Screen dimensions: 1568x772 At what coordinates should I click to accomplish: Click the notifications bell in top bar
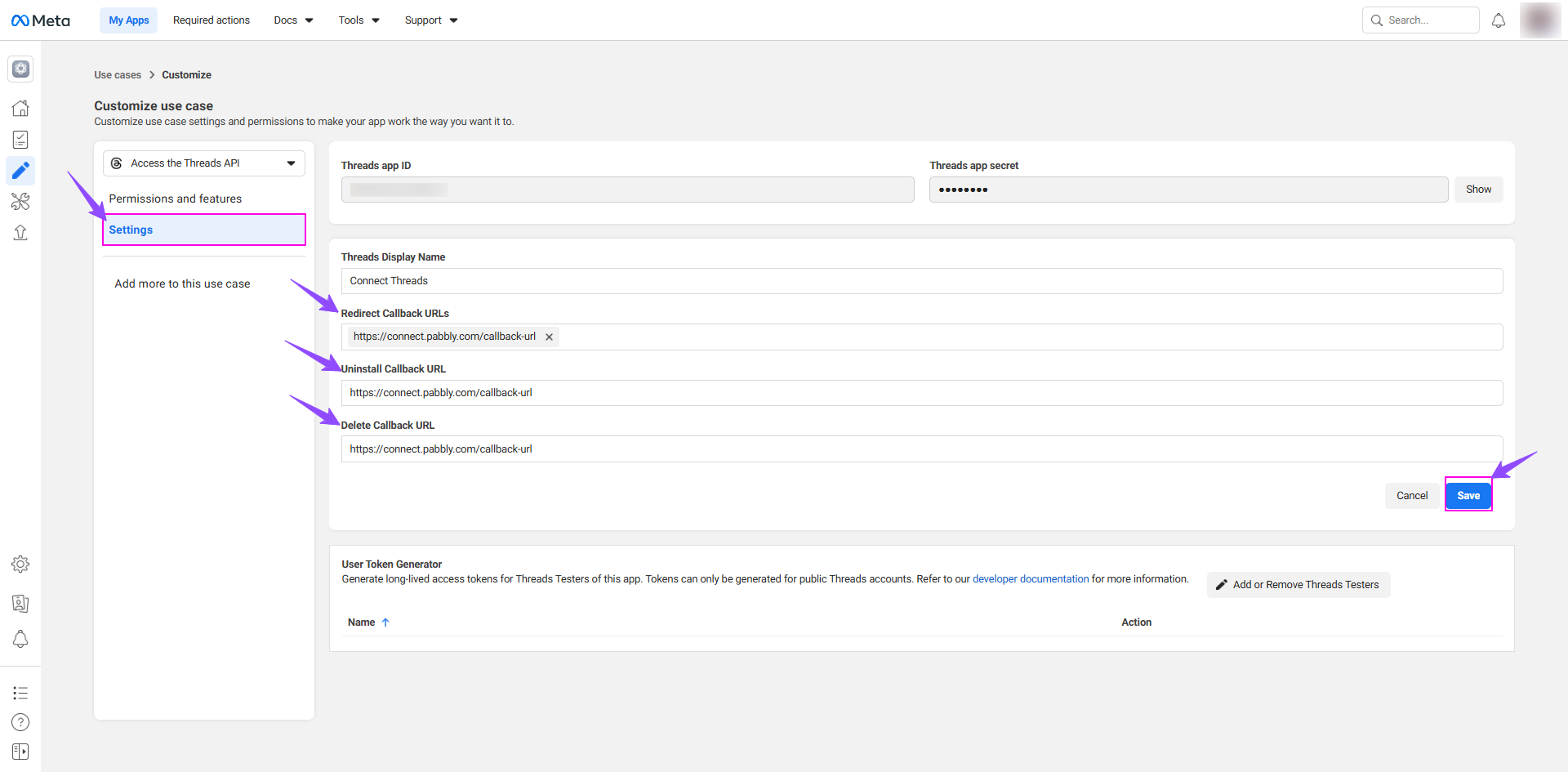(1499, 20)
